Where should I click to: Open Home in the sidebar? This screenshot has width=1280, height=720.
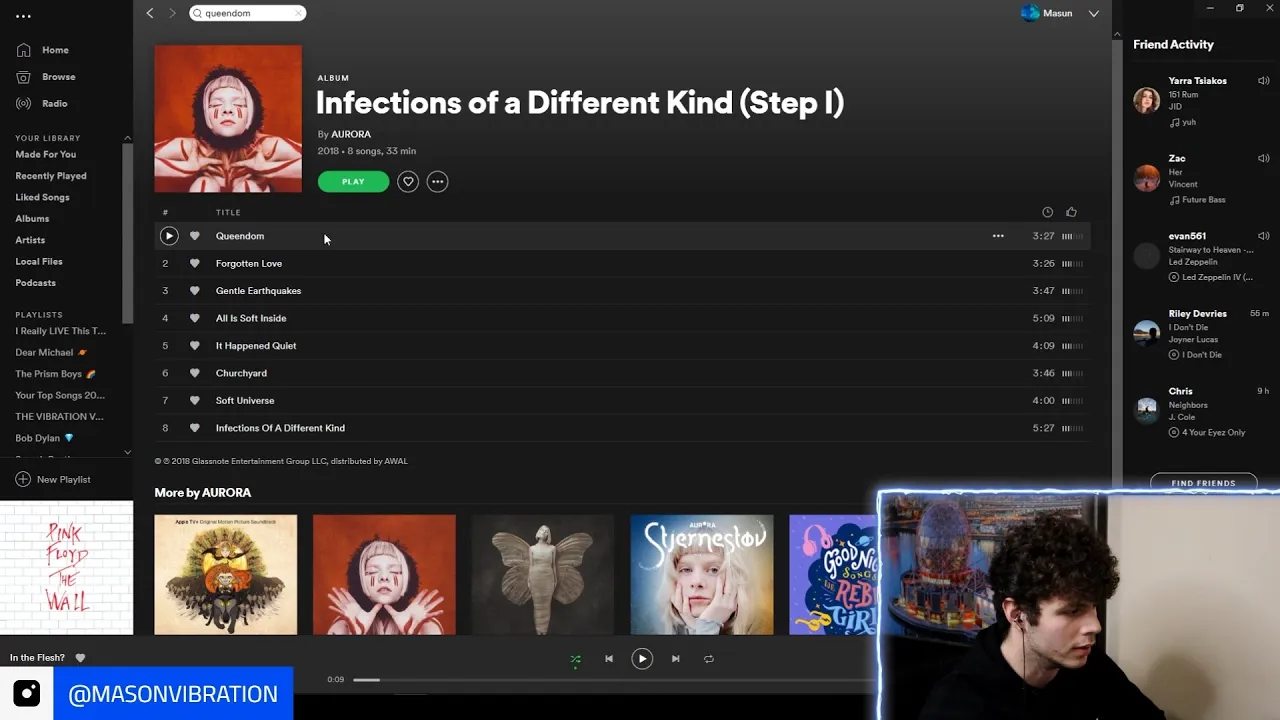pyautogui.click(x=55, y=50)
